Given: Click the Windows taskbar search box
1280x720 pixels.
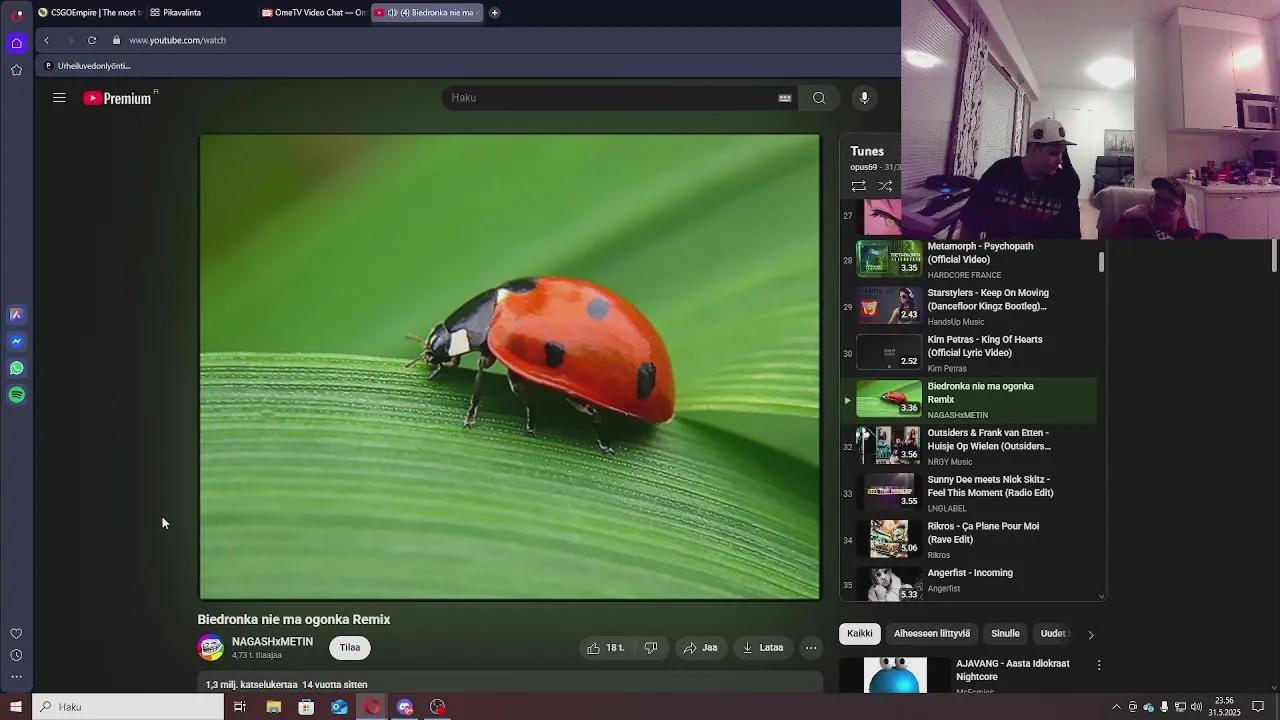Looking at the screenshot, I should (129, 707).
